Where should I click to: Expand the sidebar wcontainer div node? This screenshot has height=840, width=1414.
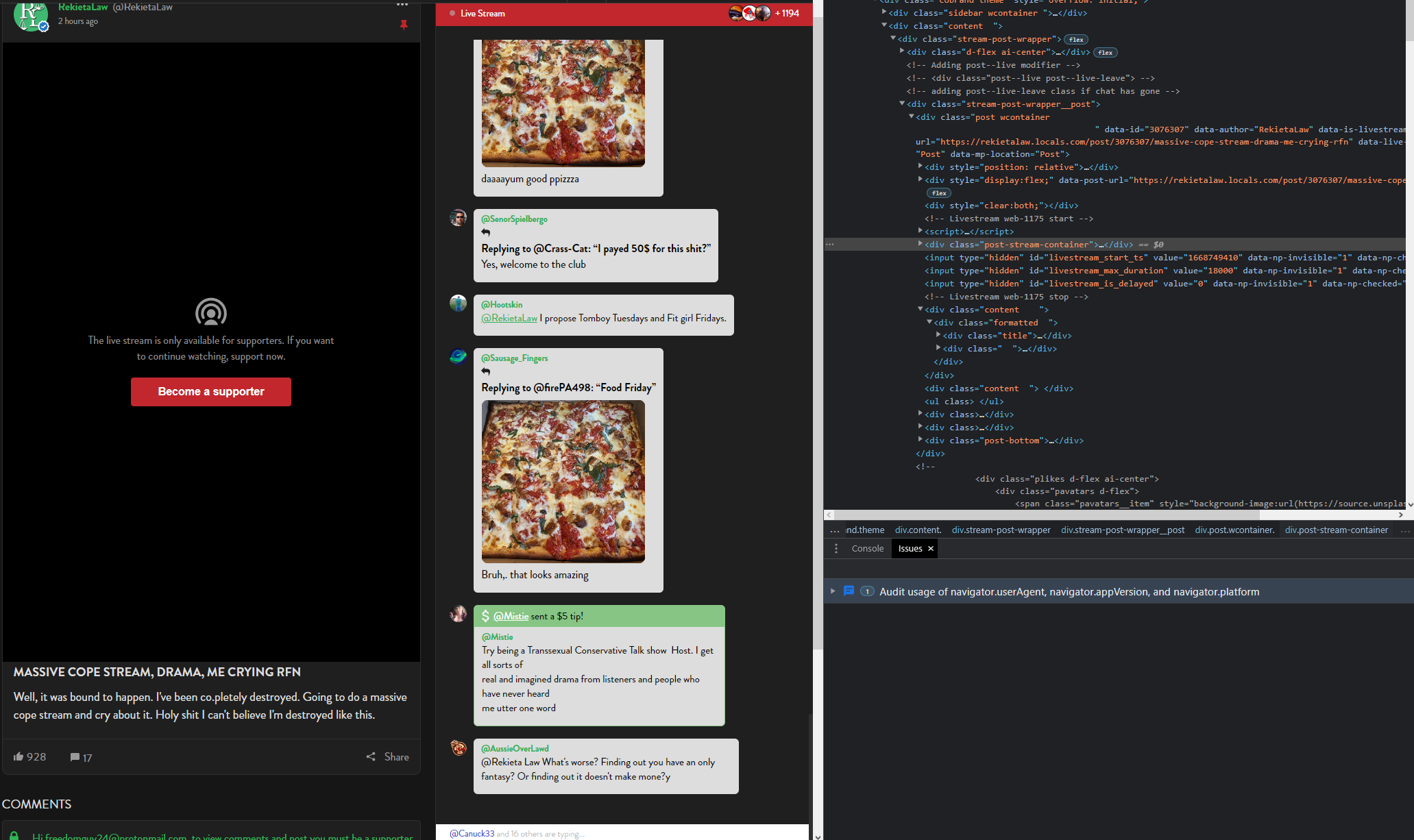click(884, 12)
